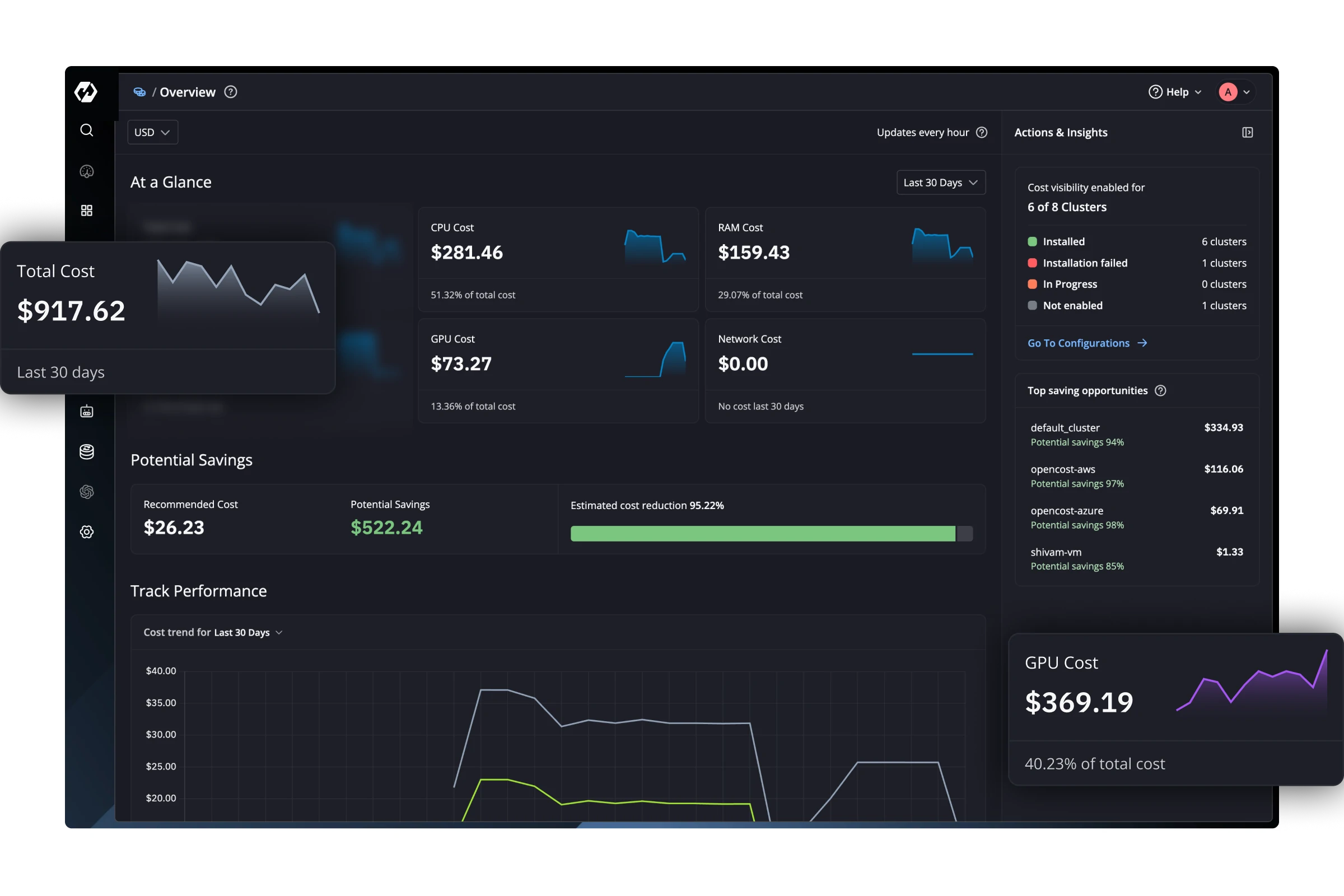This screenshot has width=1344, height=896.
Task: Open settings gear in sidebar
Action: point(86,532)
